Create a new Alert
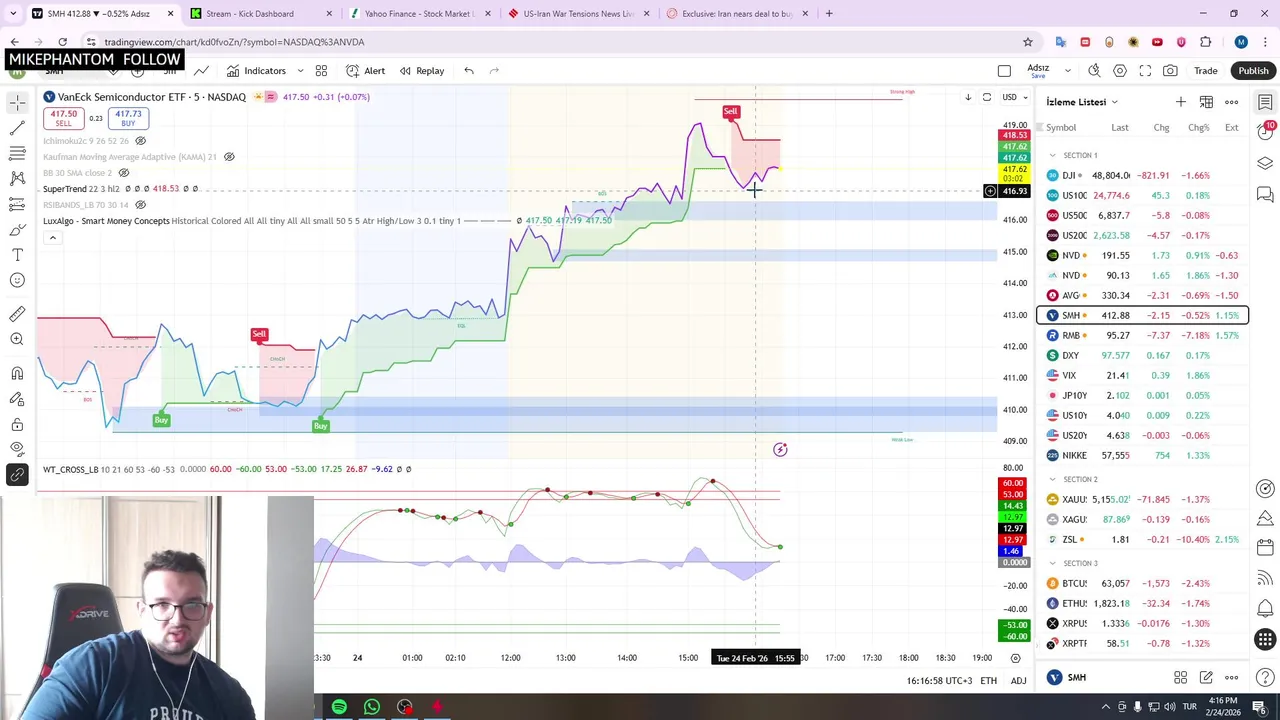The image size is (1280, 720). tap(365, 71)
